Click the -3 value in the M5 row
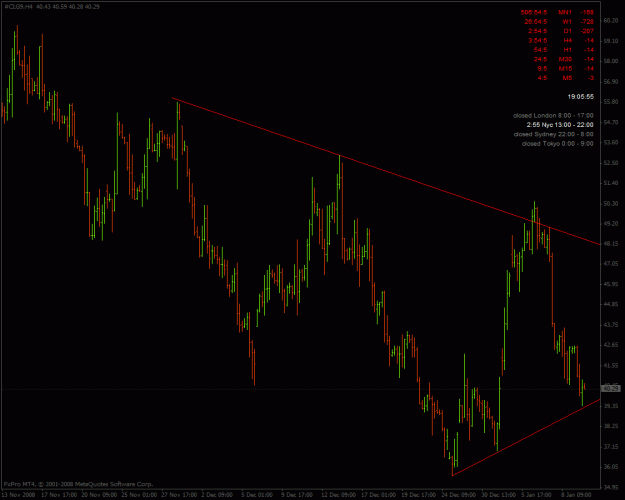This screenshot has height=500, width=625. point(591,78)
